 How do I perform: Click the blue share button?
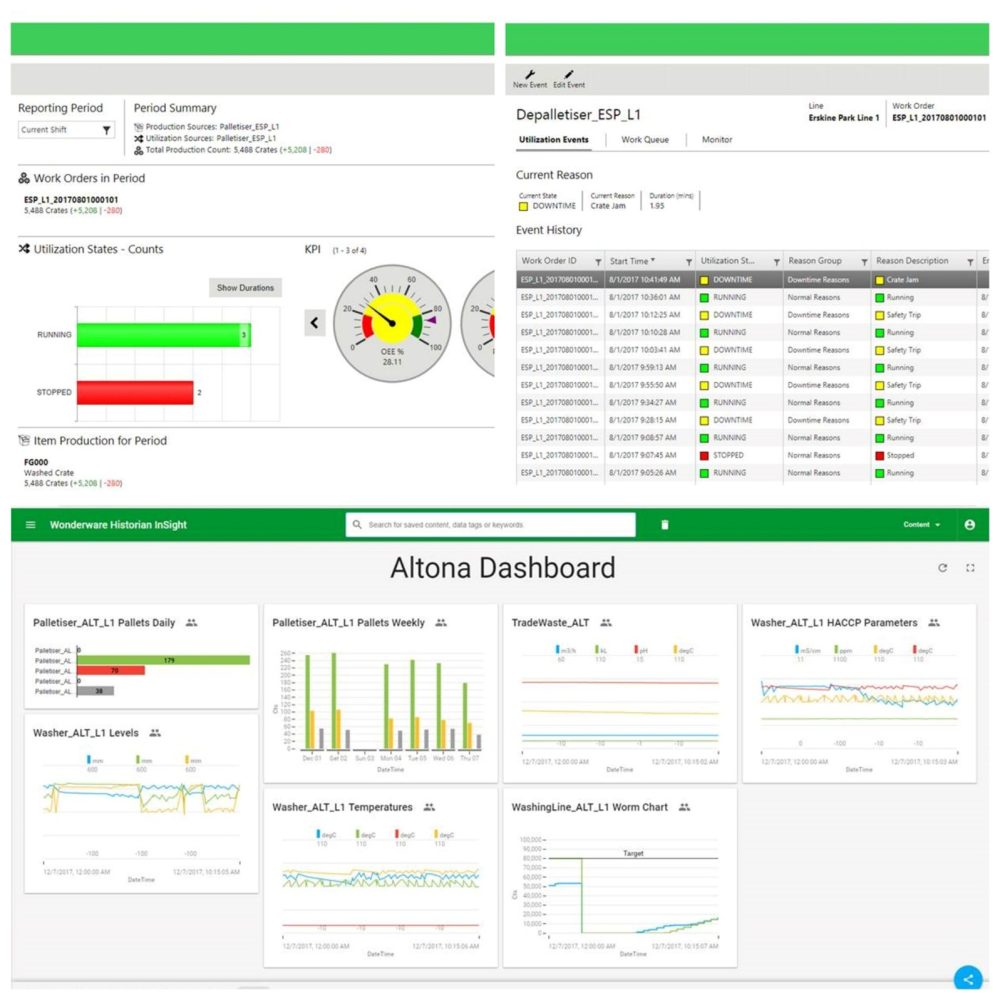(968, 979)
